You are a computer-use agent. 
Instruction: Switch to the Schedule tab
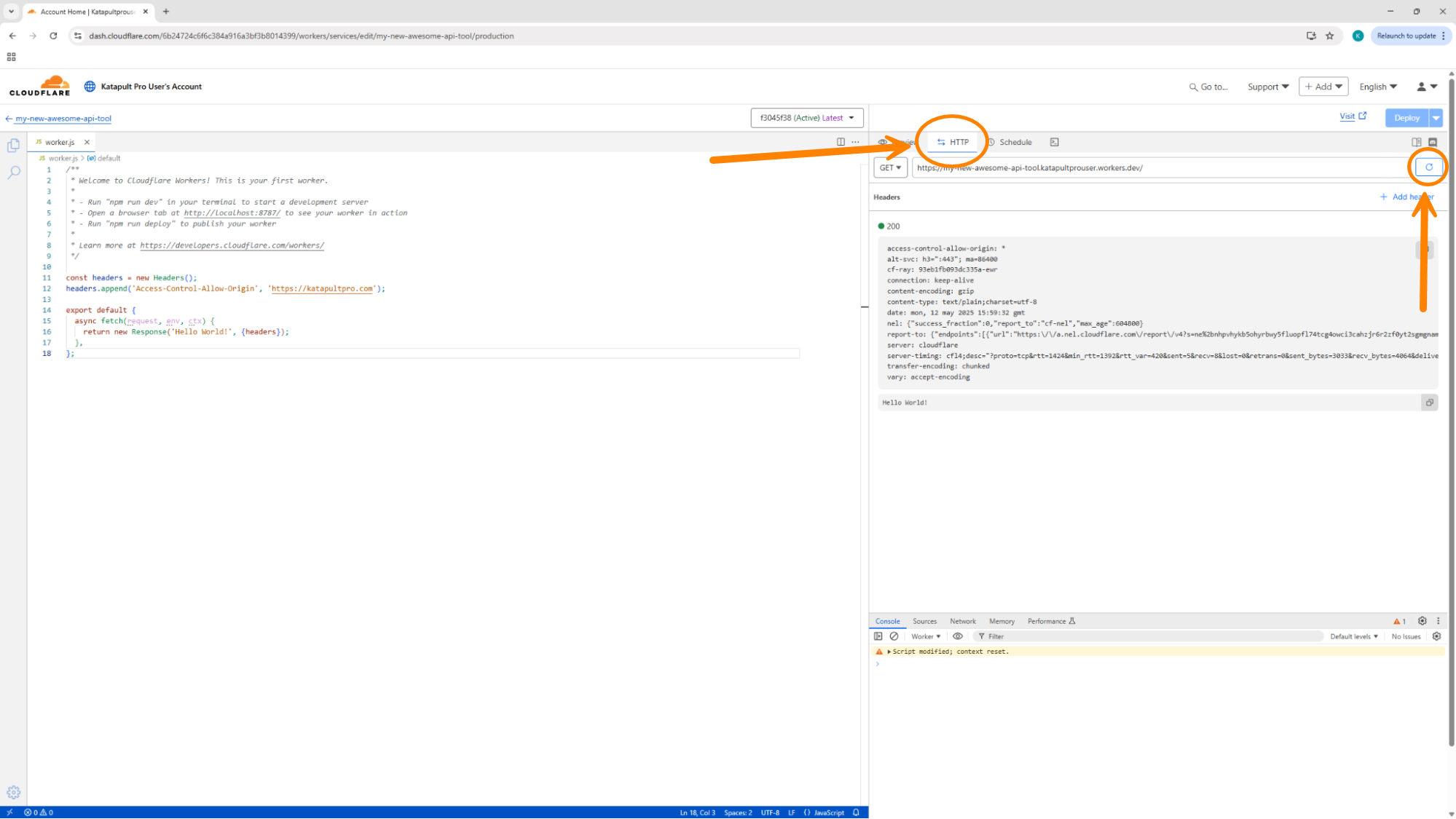click(x=1015, y=142)
